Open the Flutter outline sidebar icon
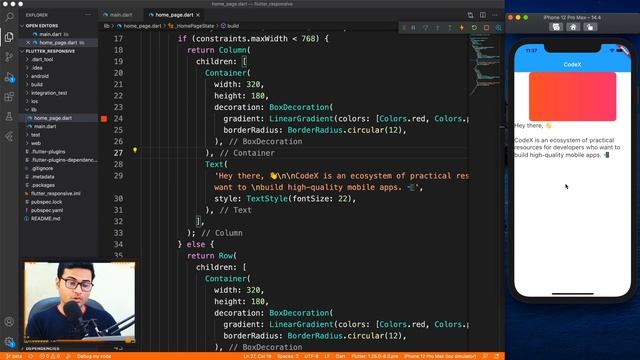The width and height of the screenshot is (640, 360). tap(9, 136)
